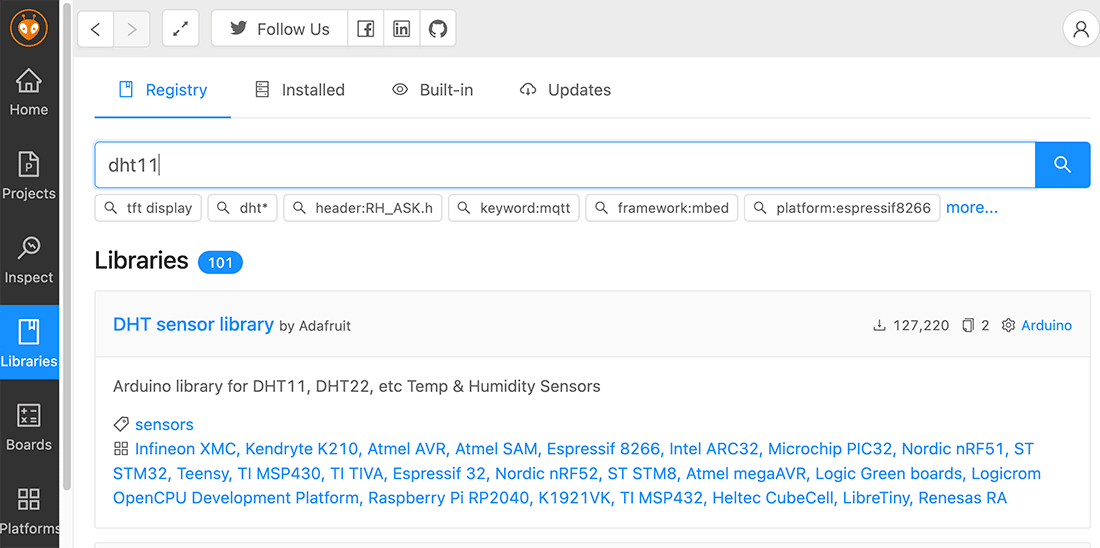
Task: Open the LinkedIn icon link
Action: tap(401, 29)
